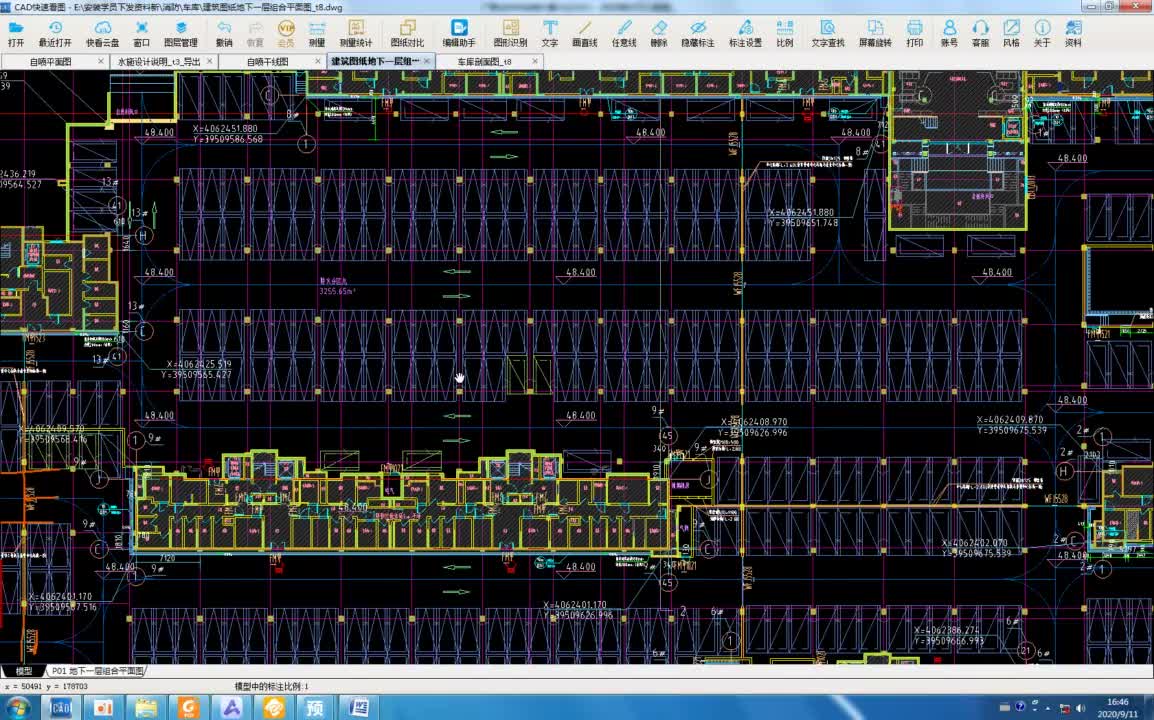The image size is (1154, 720).
Task: Switch to the 车库剖面图_t8 tab
Action: coord(484,62)
